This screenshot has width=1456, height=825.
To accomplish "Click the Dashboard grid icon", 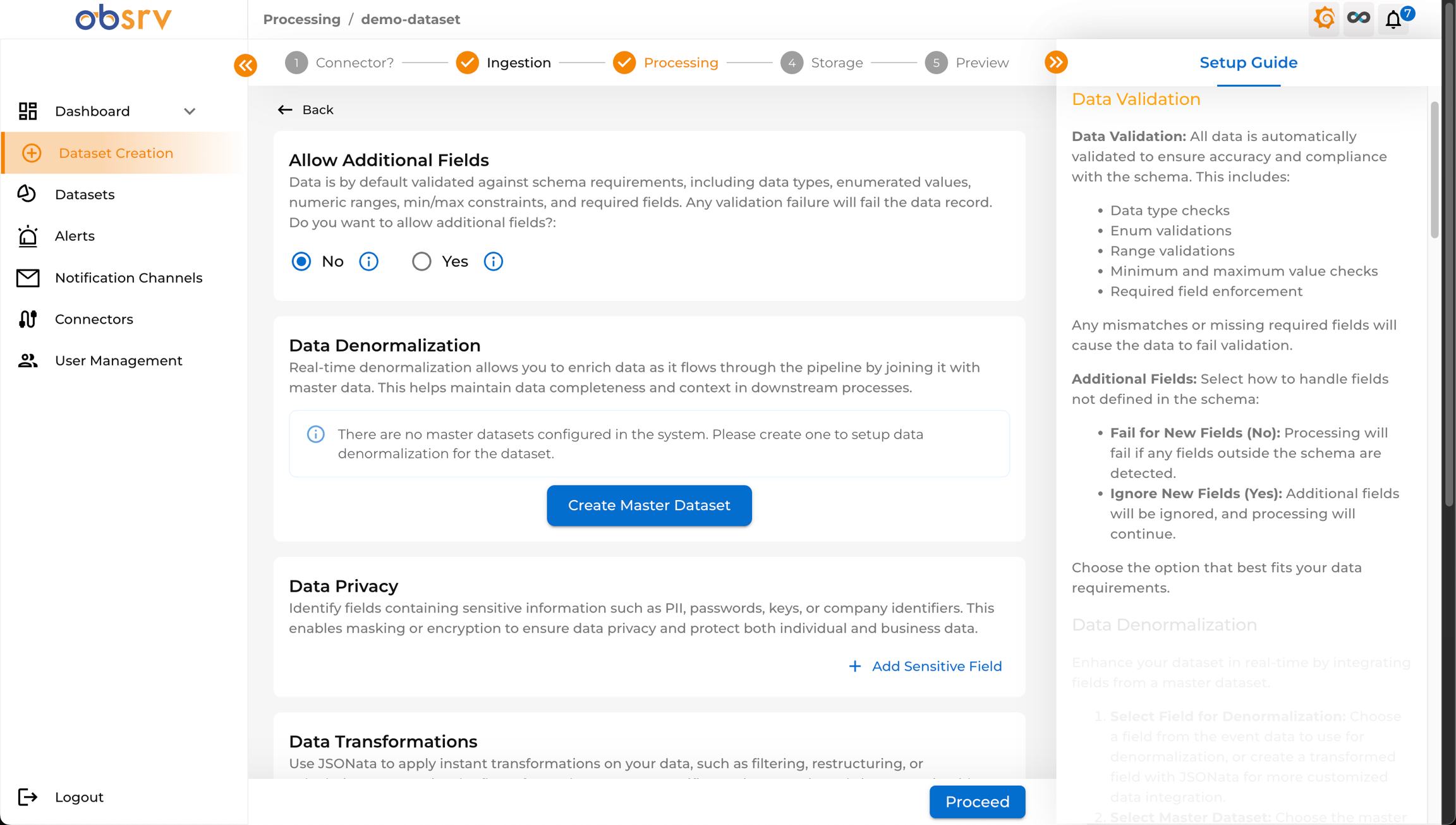I will (x=28, y=111).
